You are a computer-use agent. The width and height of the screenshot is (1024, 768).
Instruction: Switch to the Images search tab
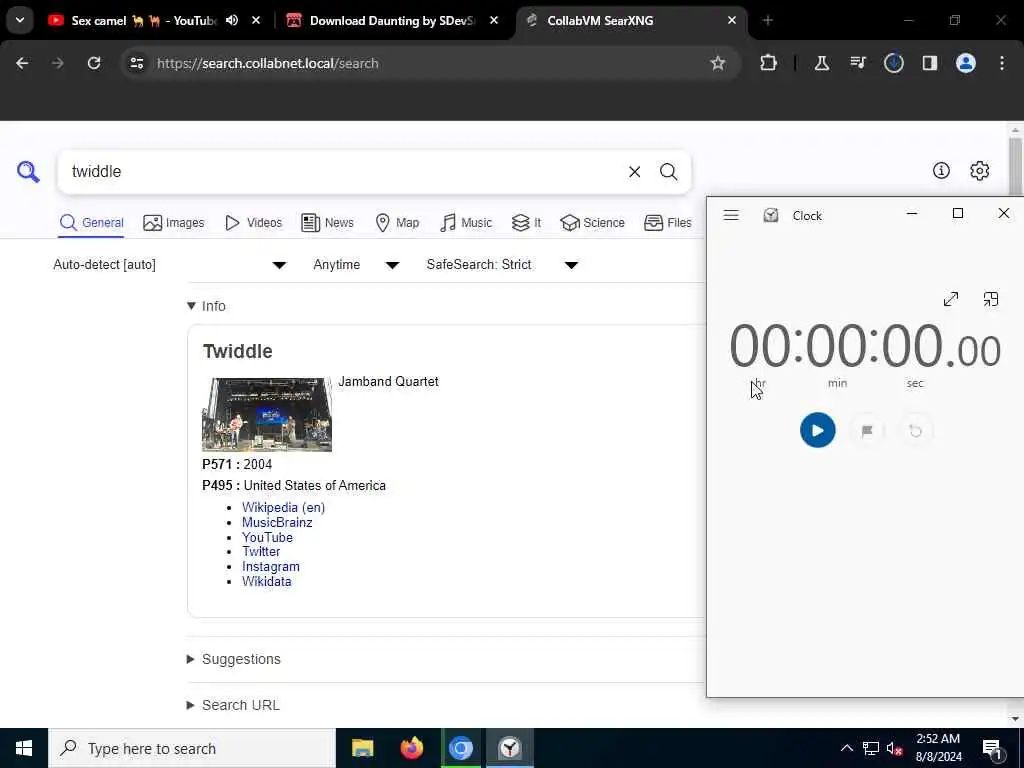point(174,223)
